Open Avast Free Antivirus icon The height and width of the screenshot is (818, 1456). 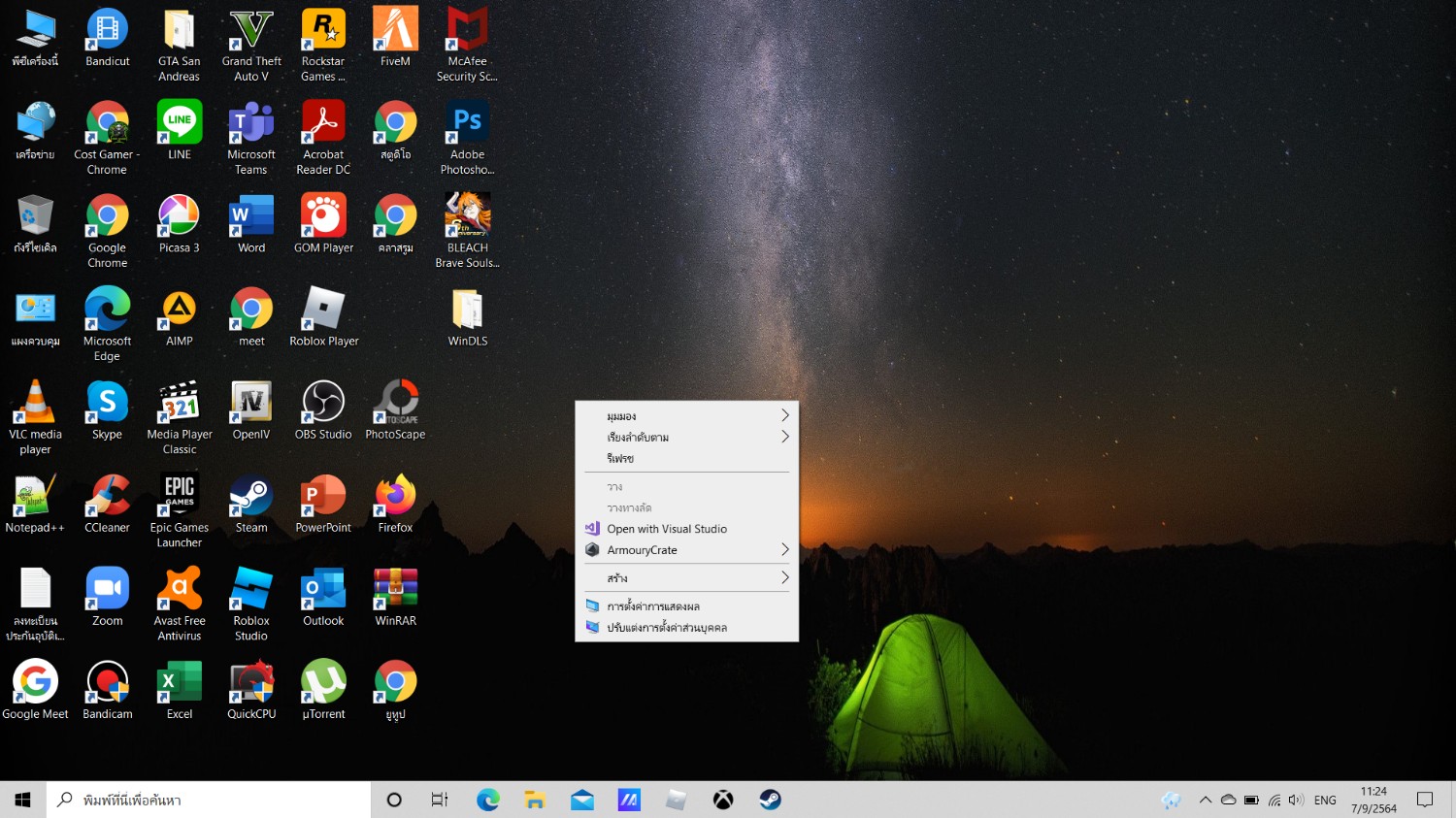[180, 605]
